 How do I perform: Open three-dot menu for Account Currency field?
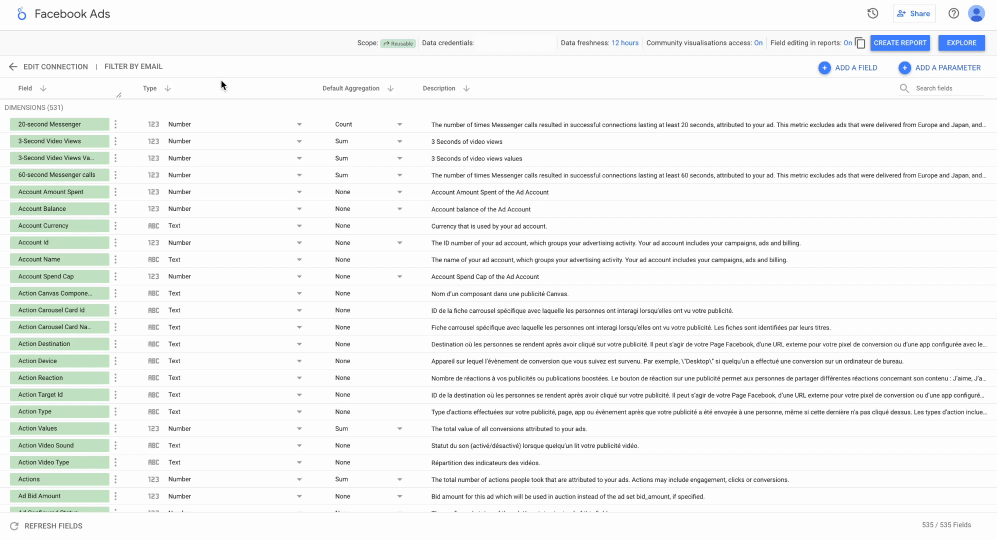[x=115, y=226]
